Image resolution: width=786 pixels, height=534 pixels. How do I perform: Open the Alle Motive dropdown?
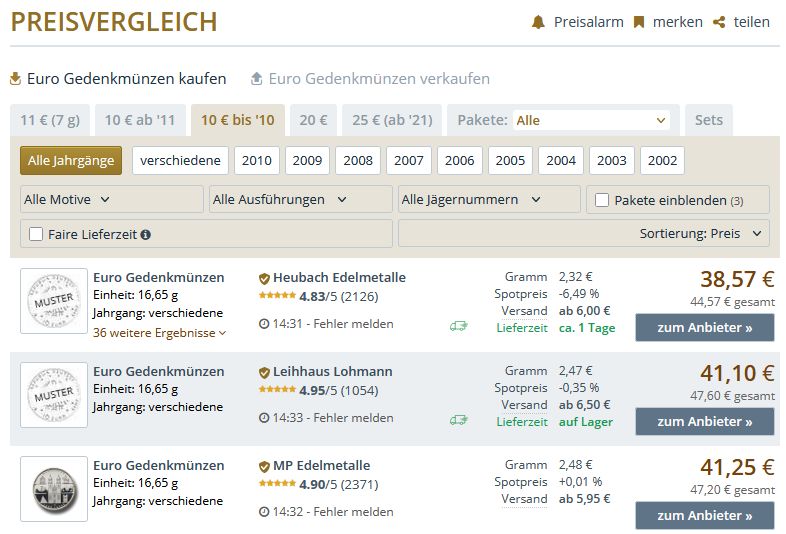(111, 199)
